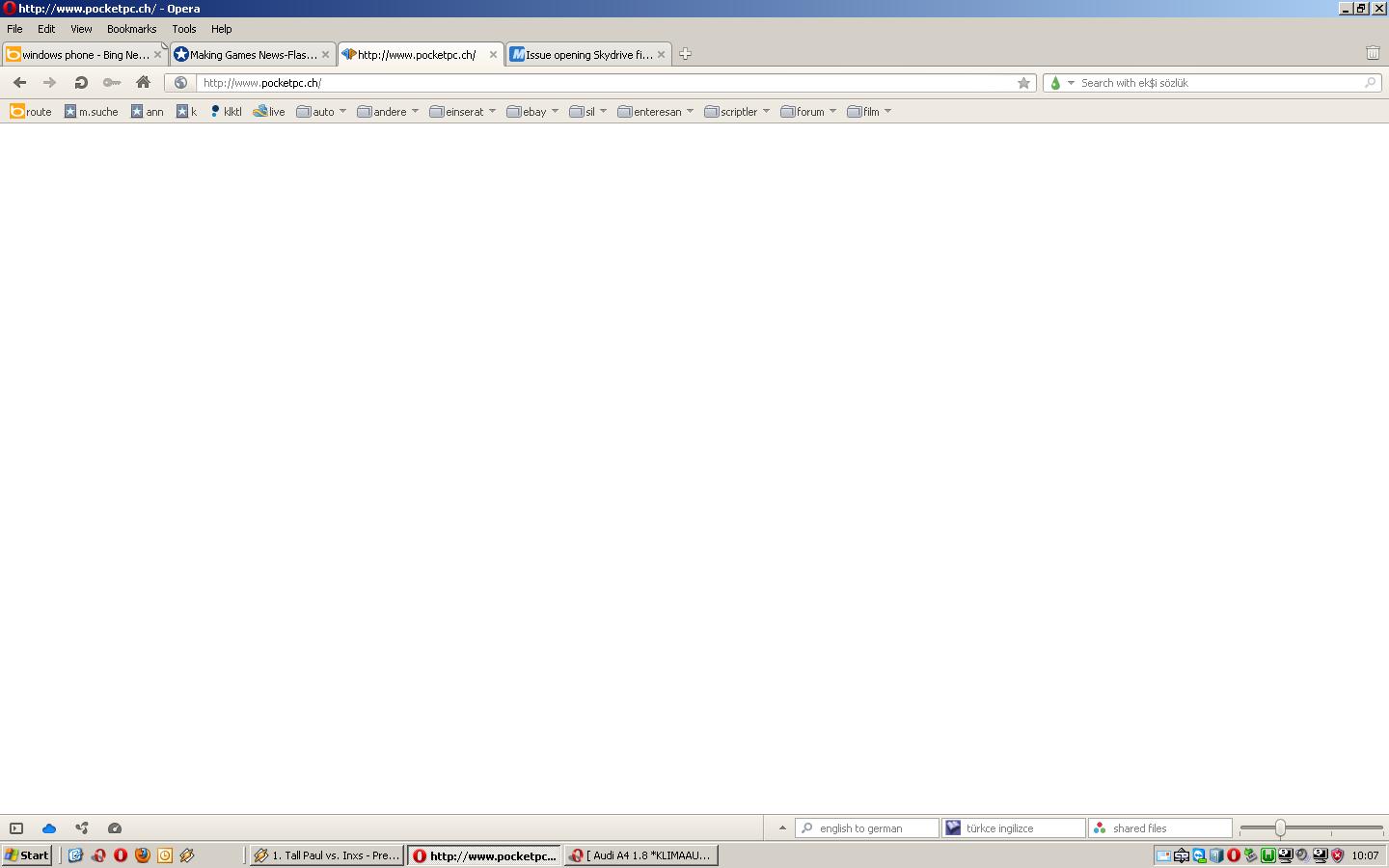Reload the pocketpc.ch page
This screenshot has height=868, width=1389.
click(x=81, y=83)
